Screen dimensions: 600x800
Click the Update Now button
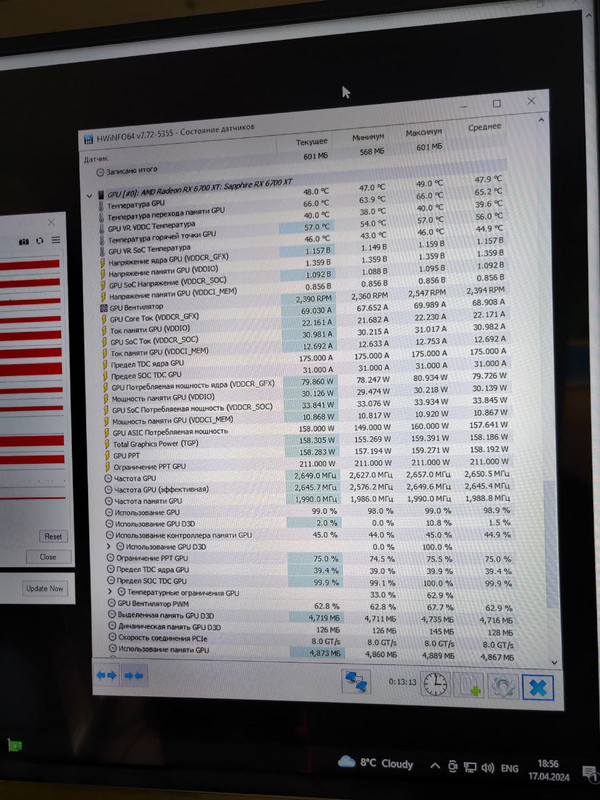pyautogui.click(x=45, y=588)
